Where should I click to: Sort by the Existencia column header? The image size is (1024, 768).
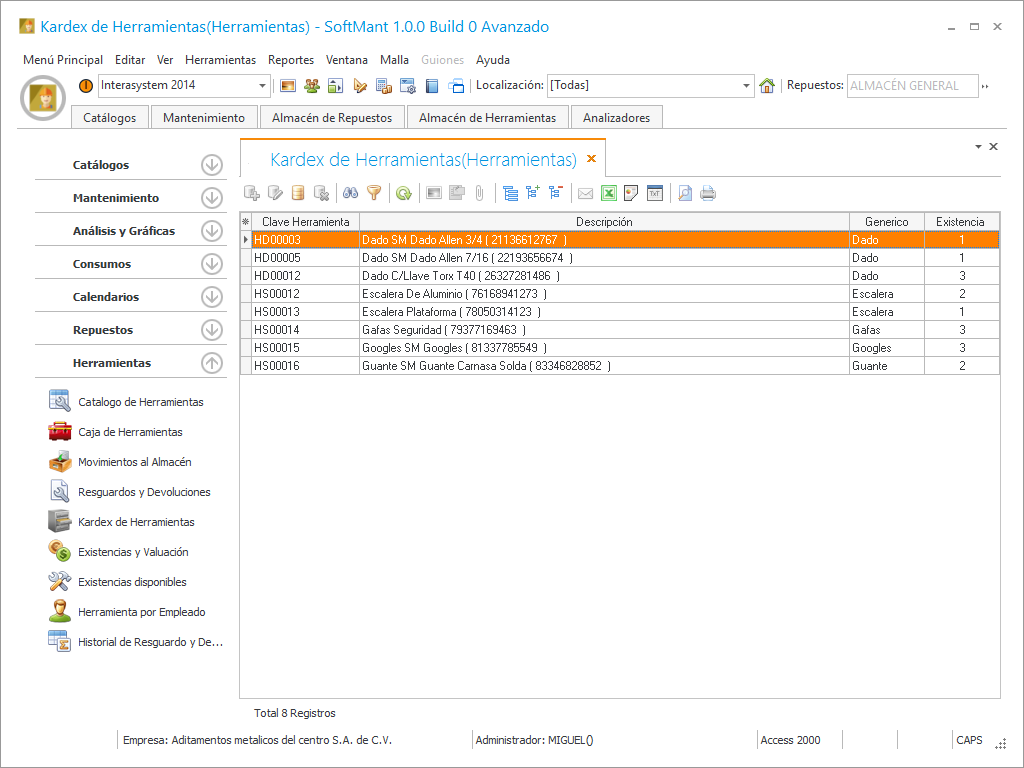[x=959, y=222]
